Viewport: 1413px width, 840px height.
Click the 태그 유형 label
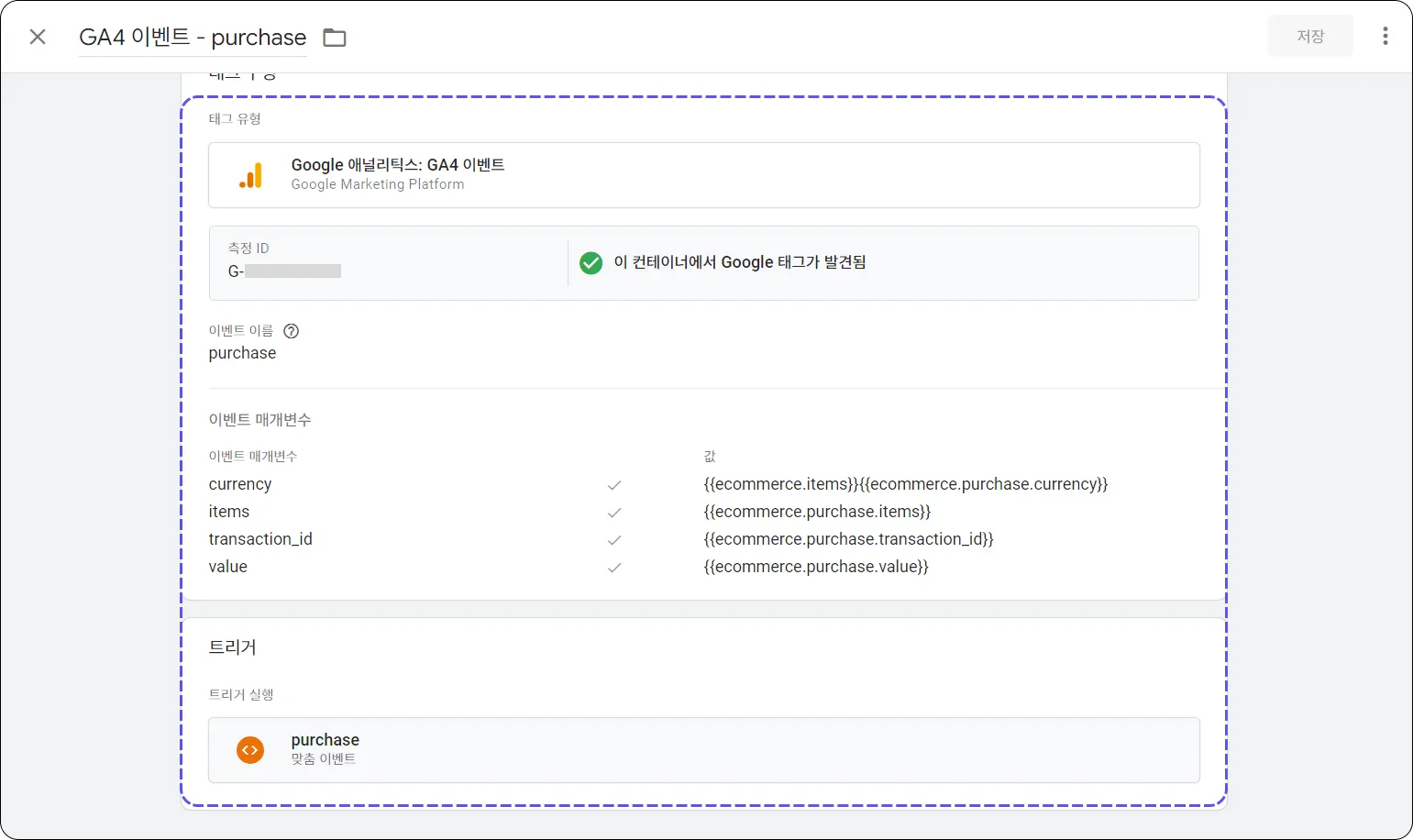coord(235,119)
